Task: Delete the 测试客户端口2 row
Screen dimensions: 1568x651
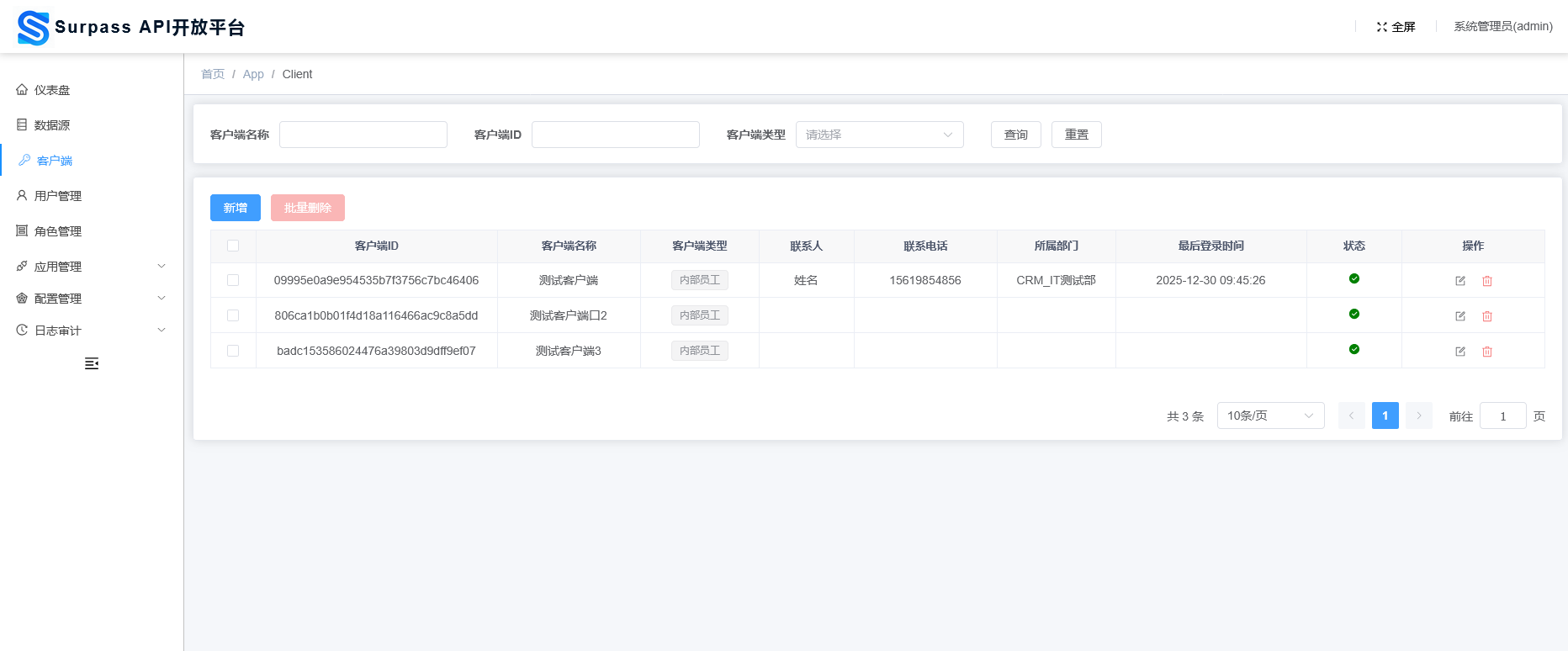Action: click(1487, 316)
